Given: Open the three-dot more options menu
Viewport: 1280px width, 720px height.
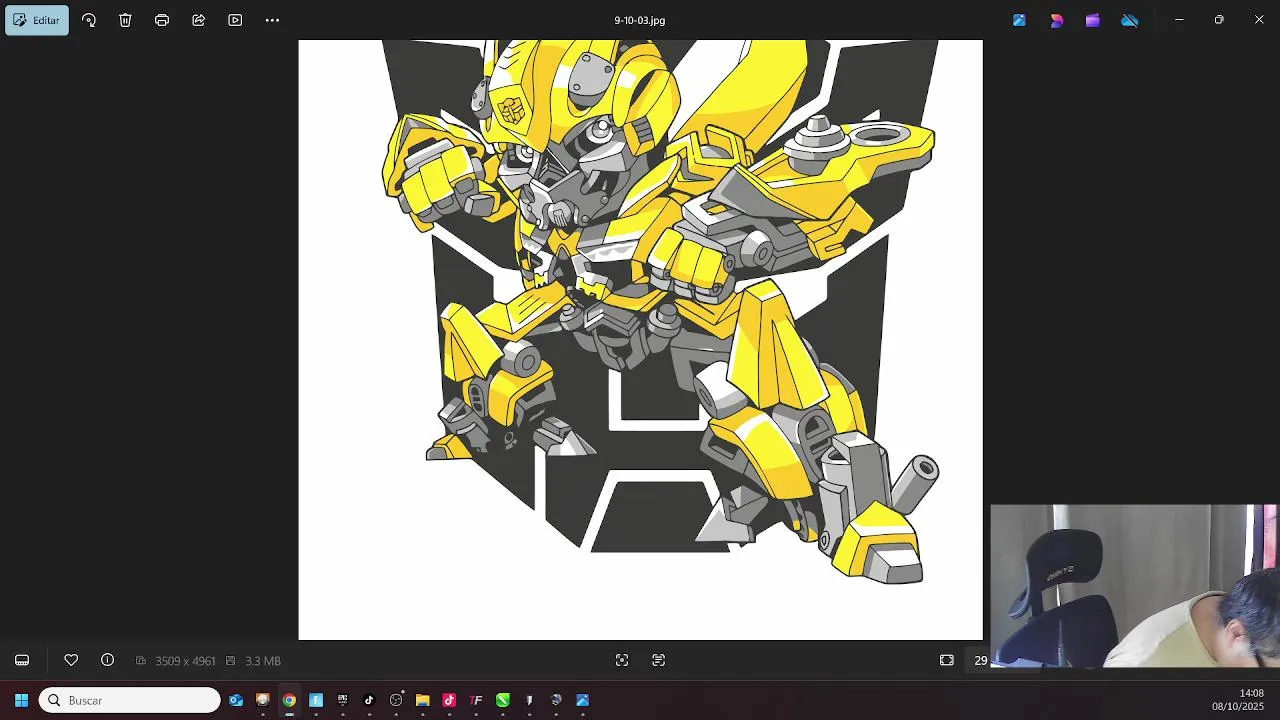Looking at the screenshot, I should tap(272, 20).
